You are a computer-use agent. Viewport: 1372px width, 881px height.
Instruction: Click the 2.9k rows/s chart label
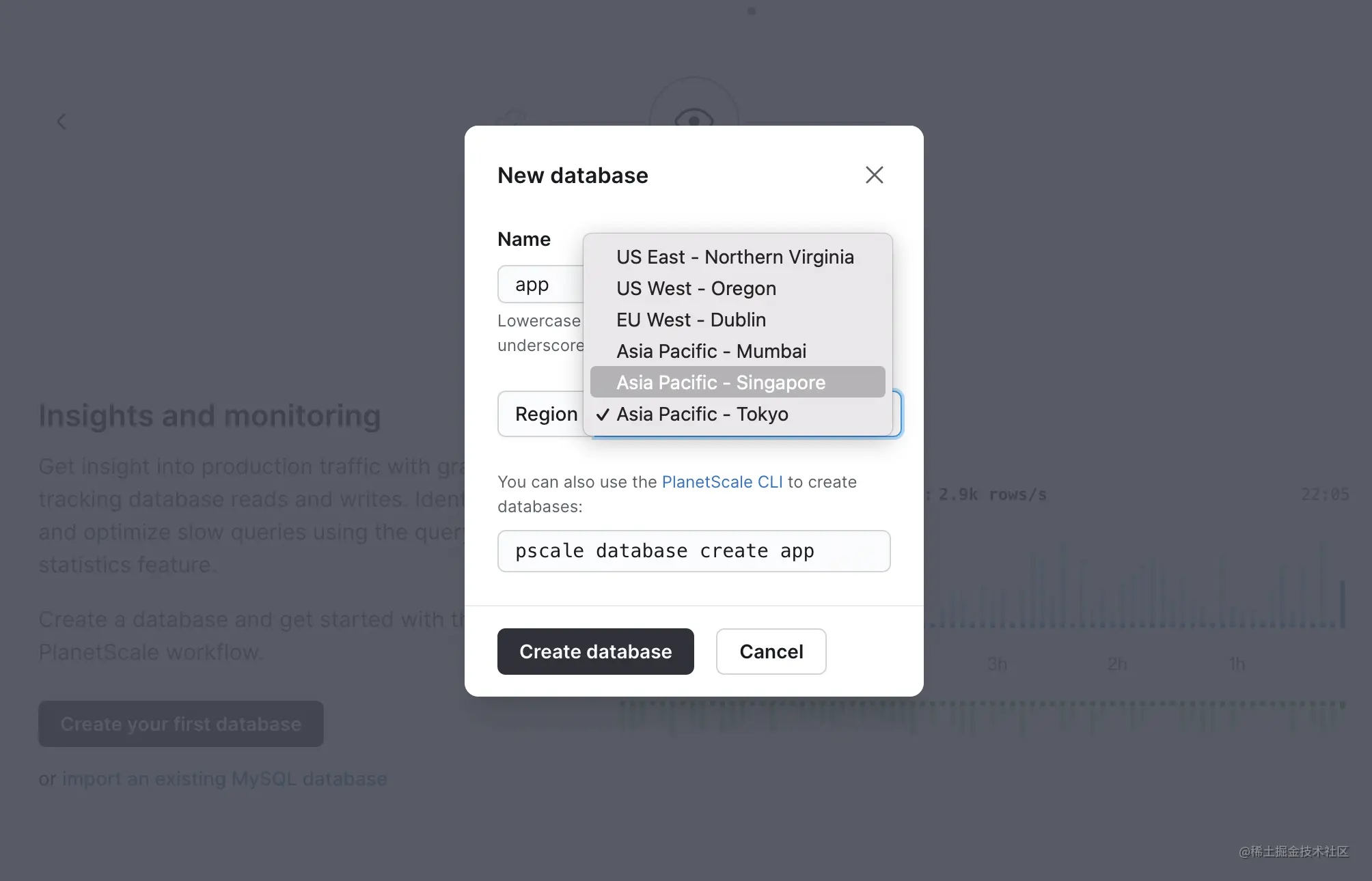click(x=992, y=494)
